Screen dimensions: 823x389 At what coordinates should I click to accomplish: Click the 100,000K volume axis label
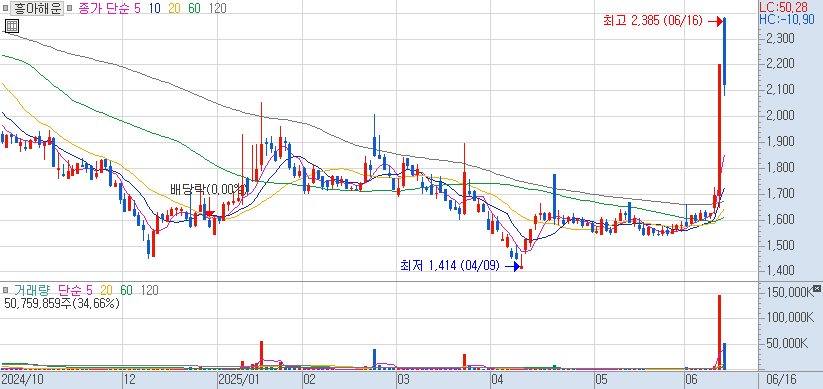tap(789, 318)
